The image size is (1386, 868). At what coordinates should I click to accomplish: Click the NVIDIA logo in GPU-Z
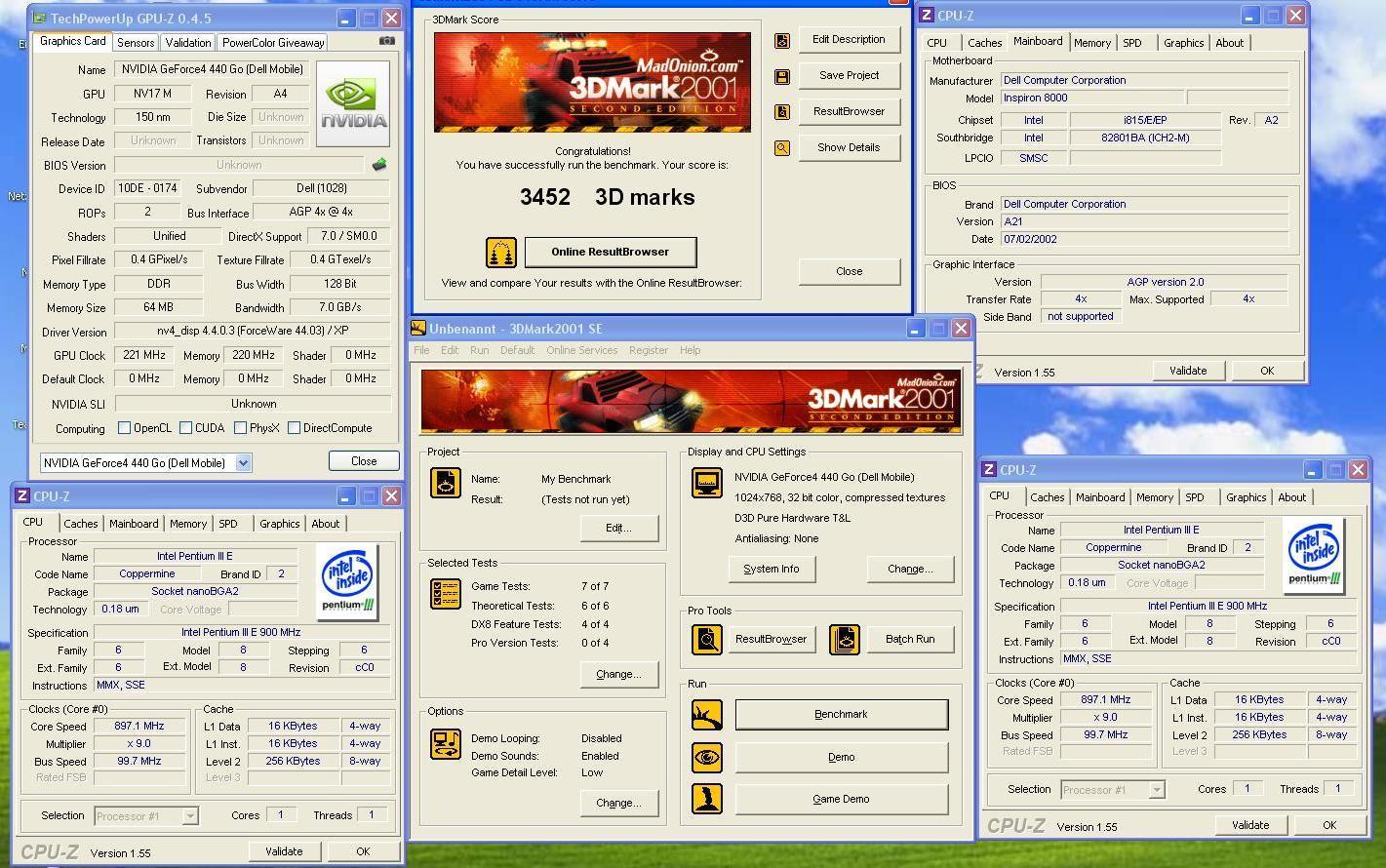tap(353, 104)
